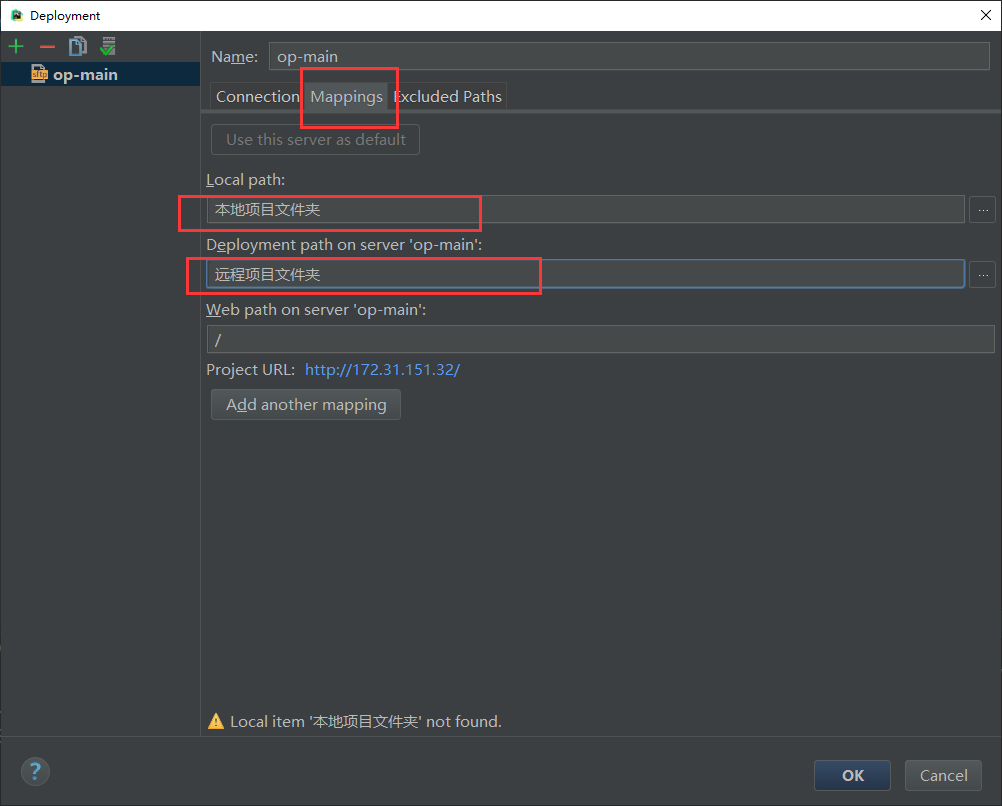The height and width of the screenshot is (806, 1002).
Task: Browse for Local path with its ... button
Action: click(982, 209)
